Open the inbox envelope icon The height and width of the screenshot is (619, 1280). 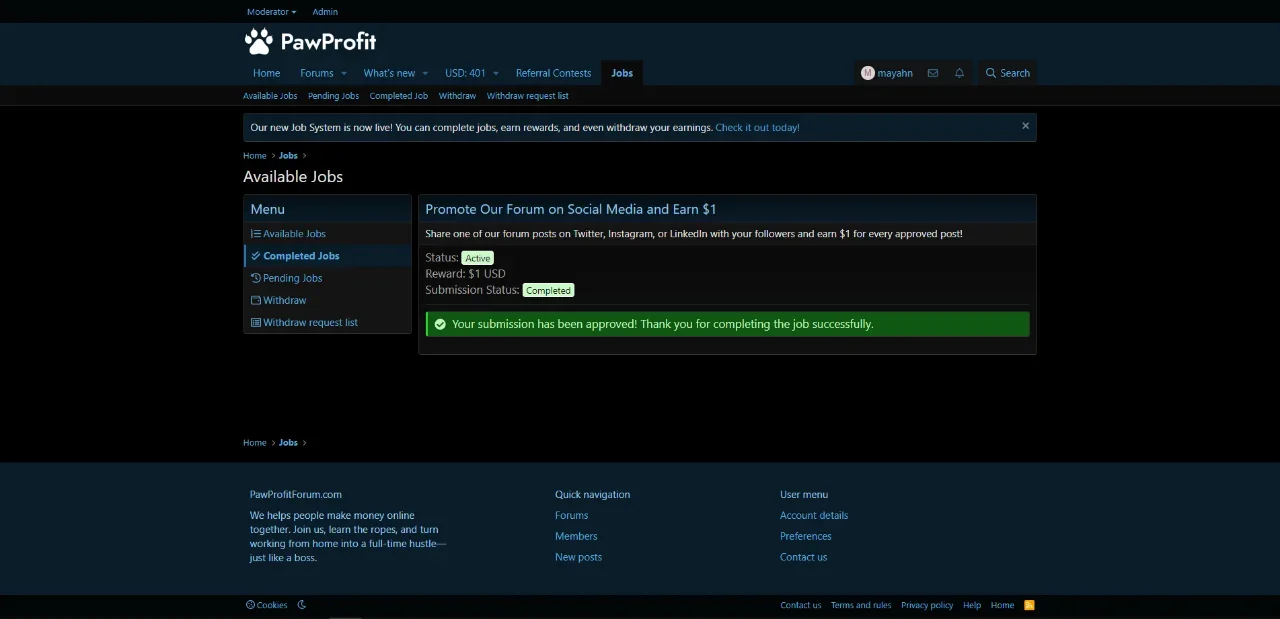click(x=932, y=73)
